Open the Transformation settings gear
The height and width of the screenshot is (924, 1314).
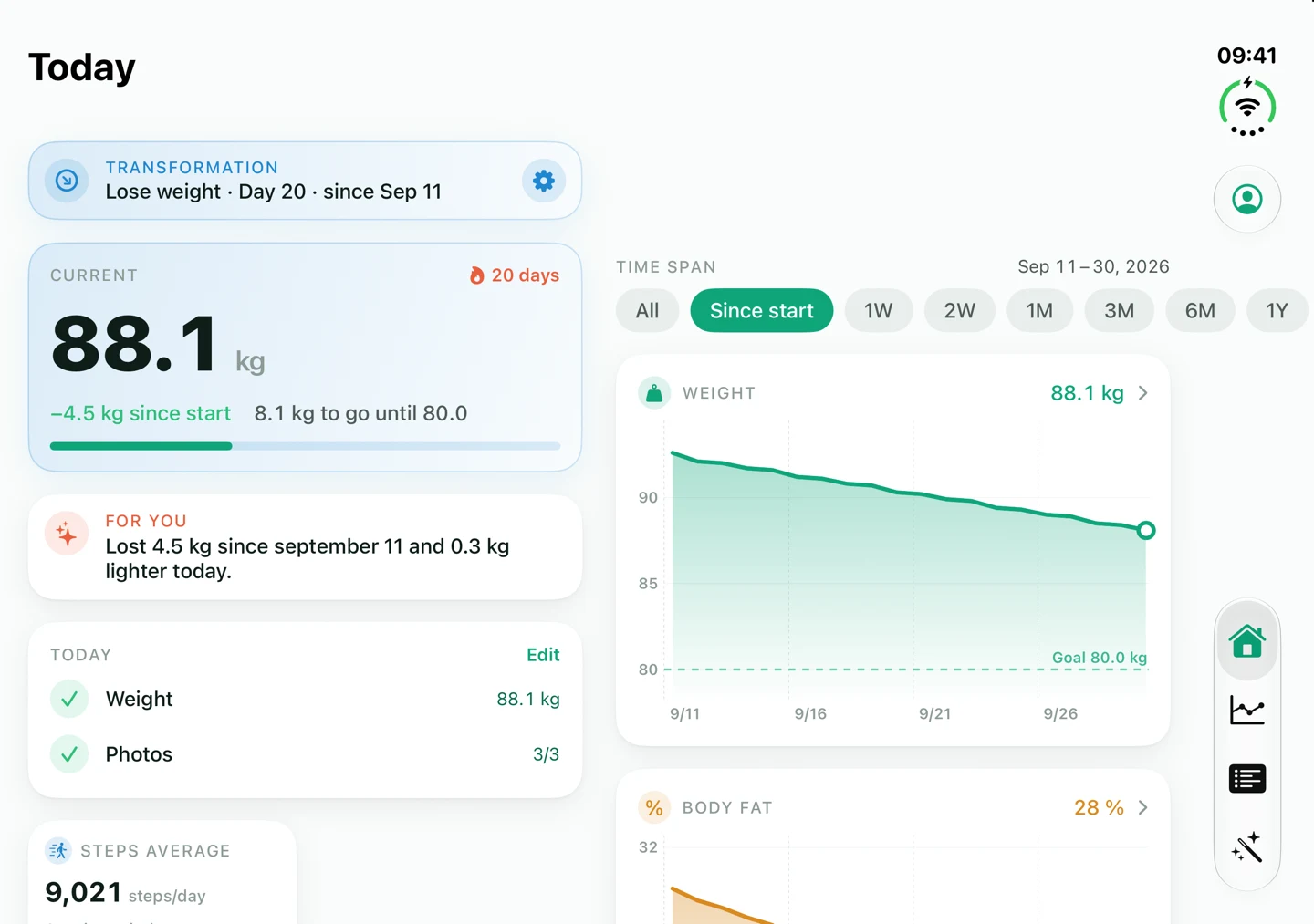click(x=544, y=181)
